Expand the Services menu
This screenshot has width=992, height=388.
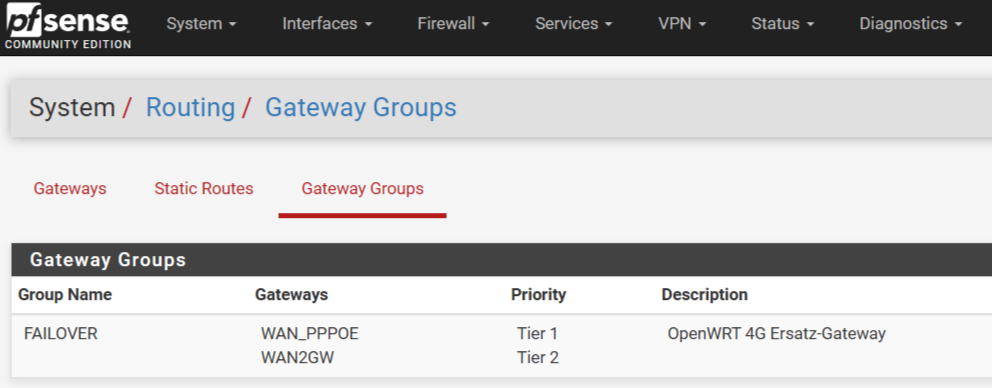[574, 24]
